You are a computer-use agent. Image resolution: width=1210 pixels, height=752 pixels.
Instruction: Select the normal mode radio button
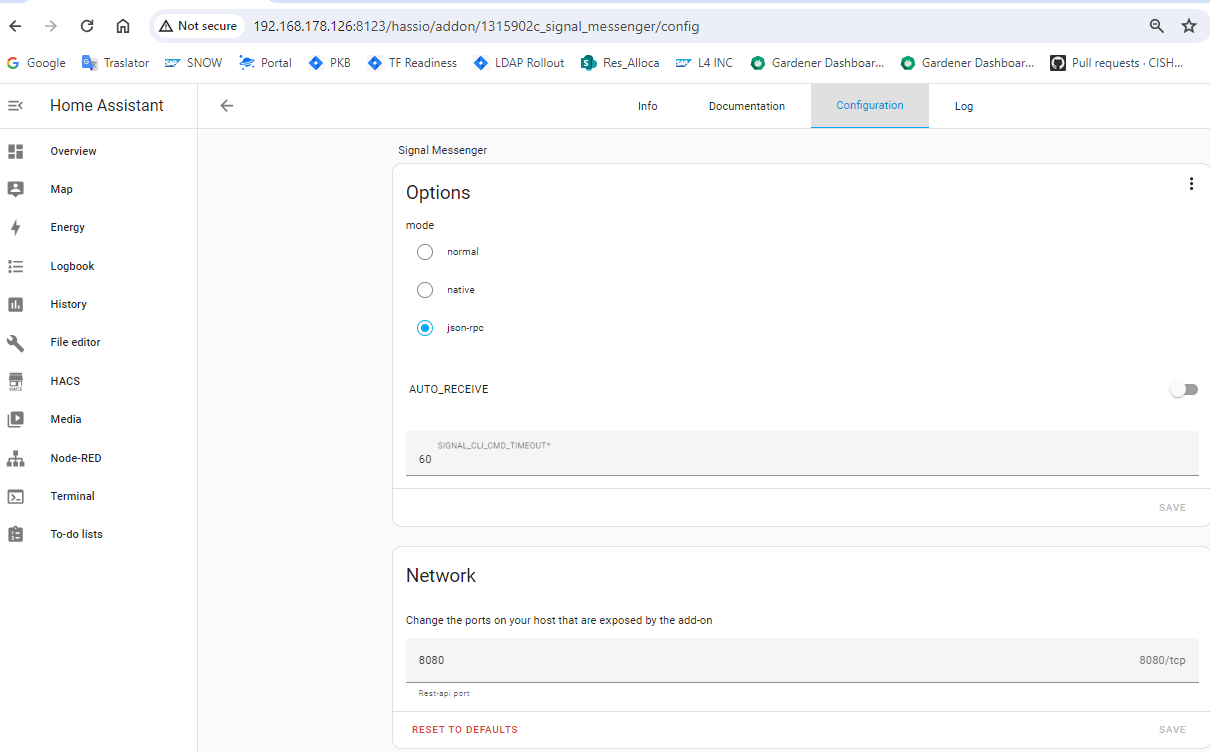point(424,252)
